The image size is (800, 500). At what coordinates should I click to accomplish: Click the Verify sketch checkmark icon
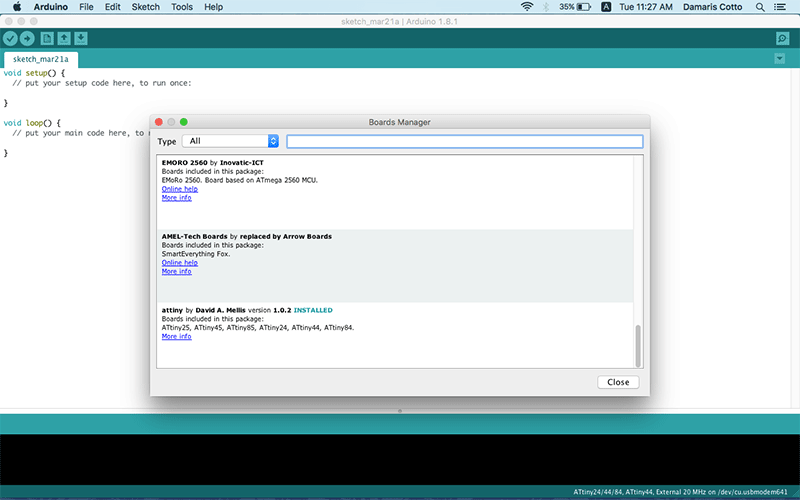click(10, 38)
